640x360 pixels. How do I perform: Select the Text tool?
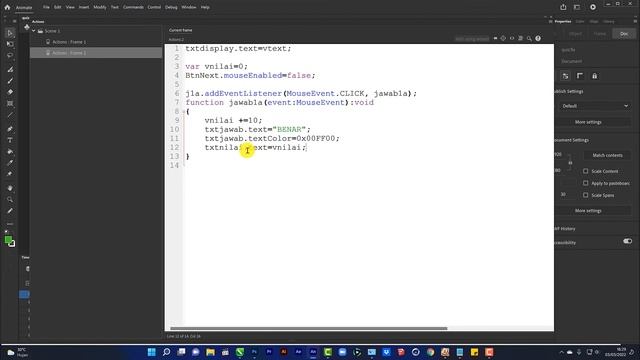coord(10,140)
